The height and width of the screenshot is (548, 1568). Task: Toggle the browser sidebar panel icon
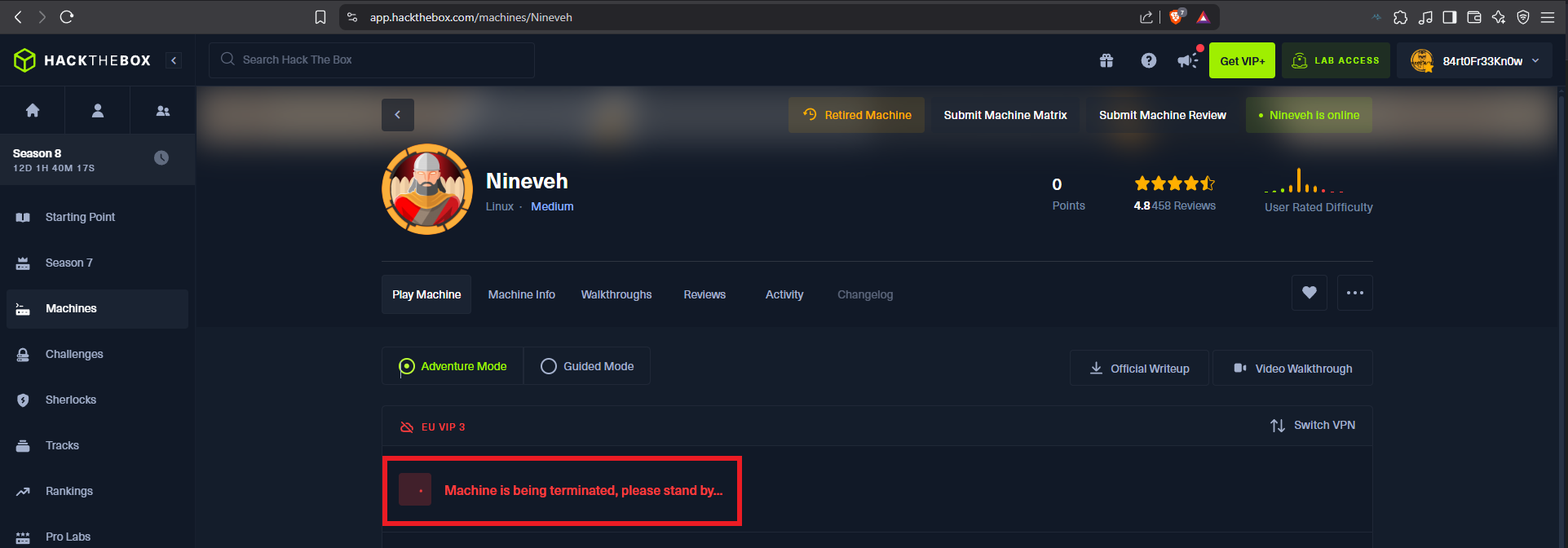point(1450,17)
